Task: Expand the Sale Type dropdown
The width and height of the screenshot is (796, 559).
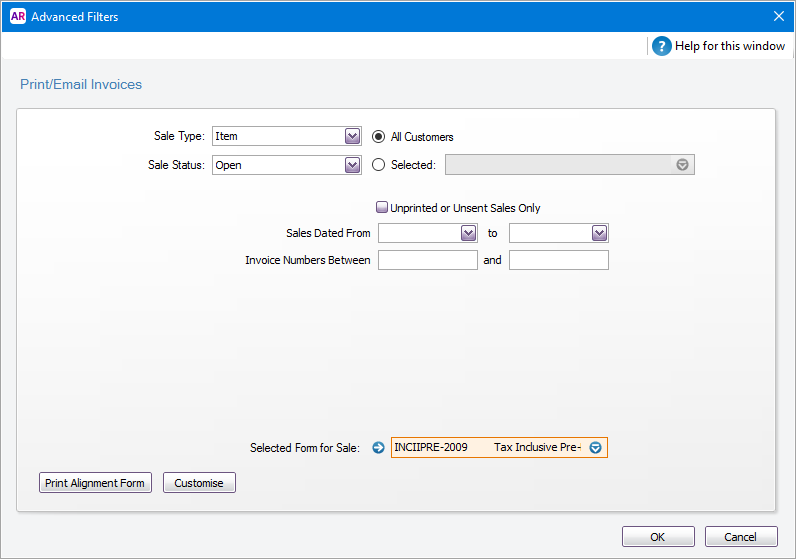Action: click(x=352, y=136)
